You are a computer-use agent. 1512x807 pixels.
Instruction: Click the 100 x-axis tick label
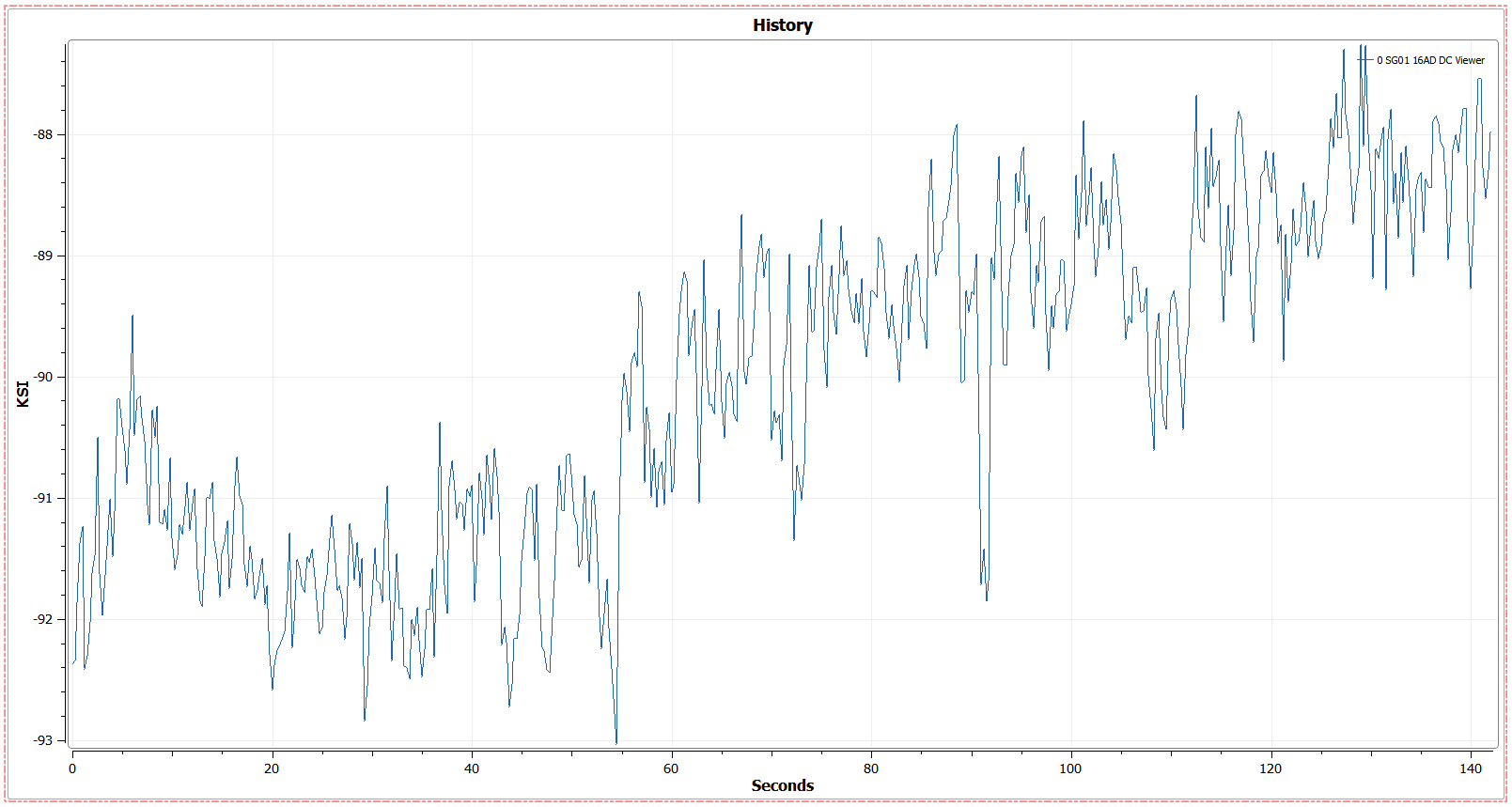(1070, 768)
